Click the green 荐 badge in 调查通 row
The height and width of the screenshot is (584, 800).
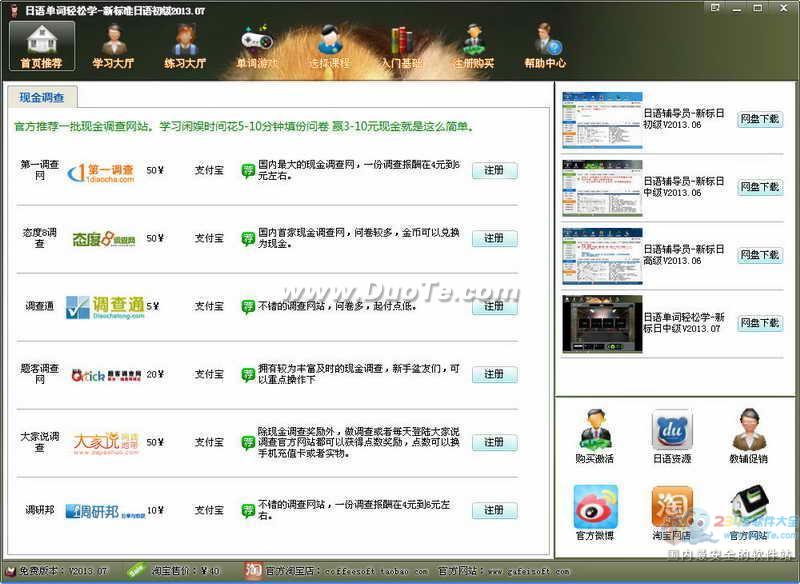point(248,307)
